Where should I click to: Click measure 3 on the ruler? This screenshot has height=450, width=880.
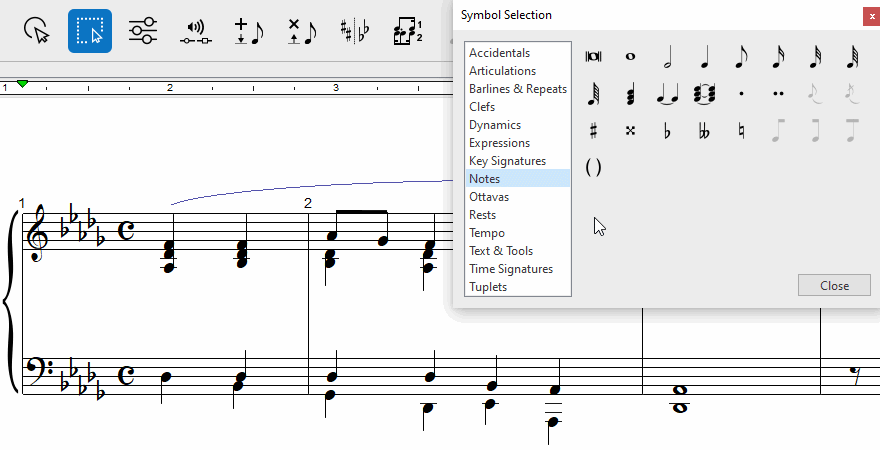point(336,88)
